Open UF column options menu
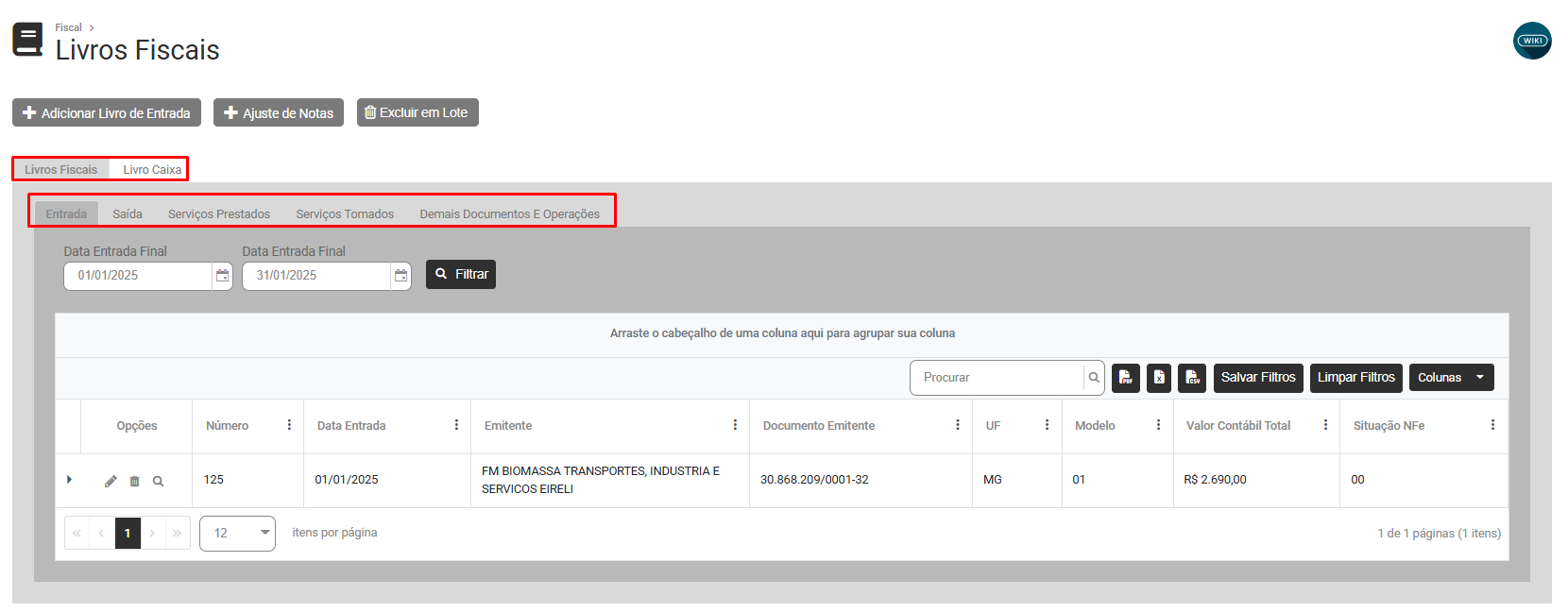This screenshot has width=1568, height=613. point(1047,425)
